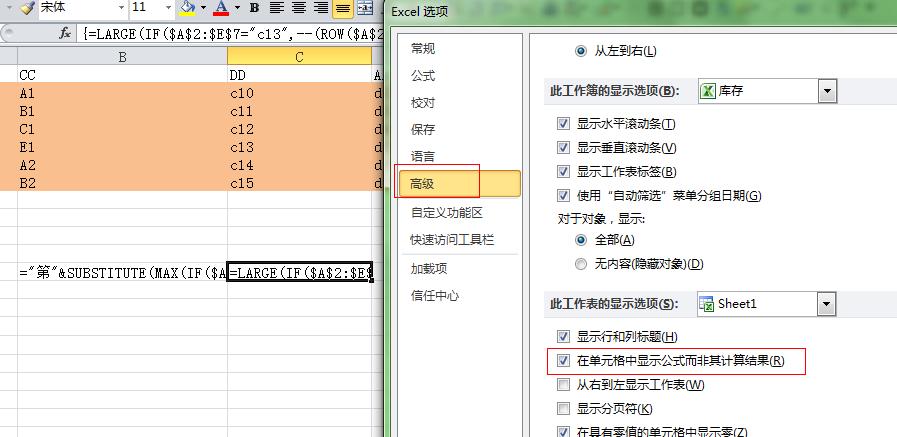Open fill color dropdown arrow
The height and width of the screenshot is (437, 897).
click(204, 7)
